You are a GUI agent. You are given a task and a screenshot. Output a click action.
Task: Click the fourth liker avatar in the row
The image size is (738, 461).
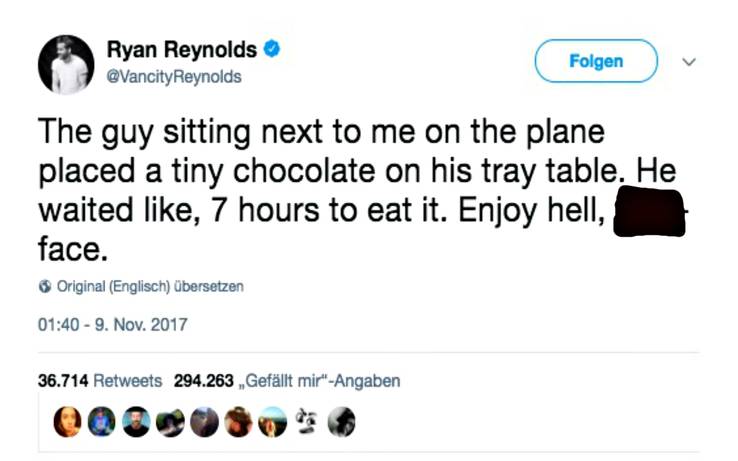pyautogui.click(x=171, y=422)
